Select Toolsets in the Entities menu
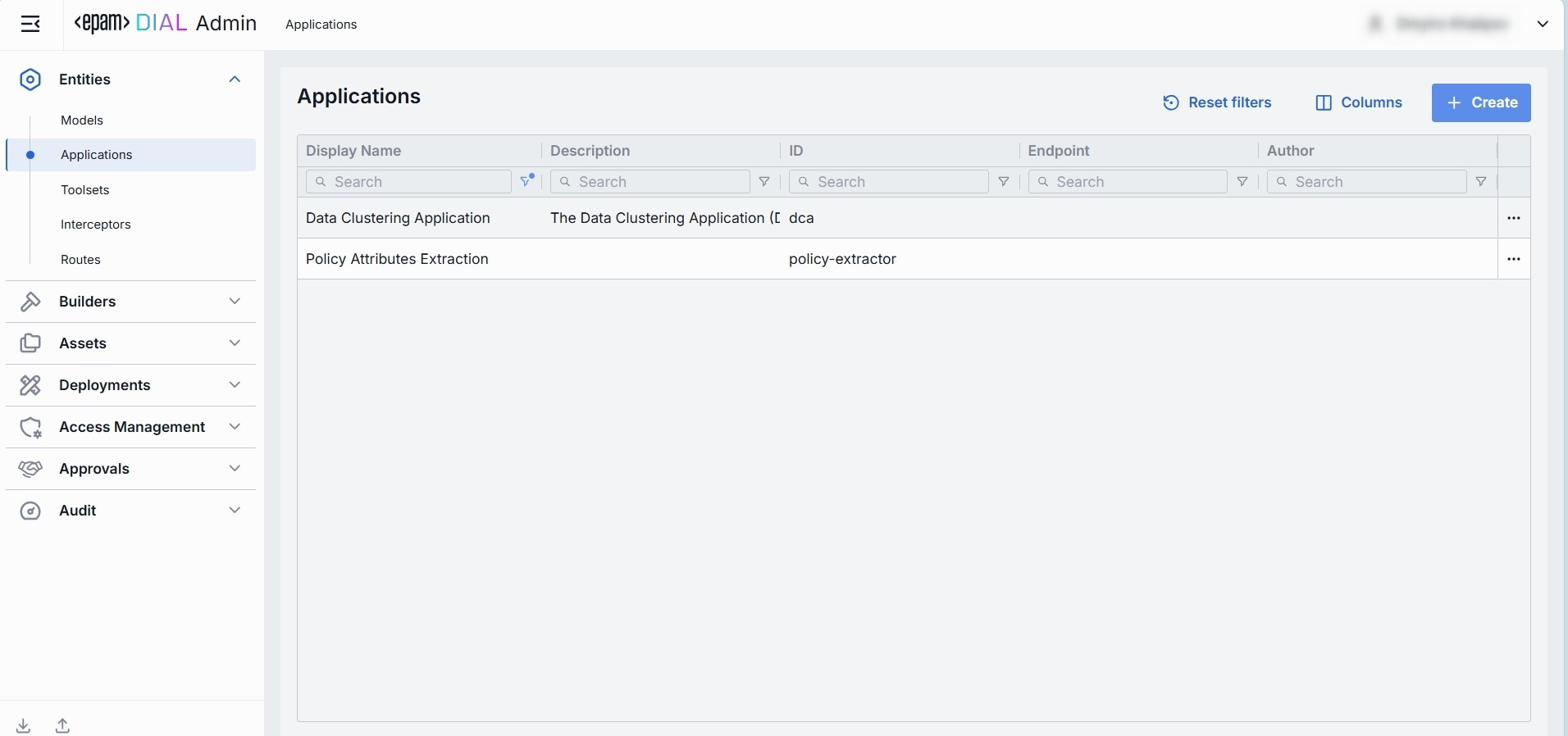This screenshot has height=736, width=1568. pos(85,190)
